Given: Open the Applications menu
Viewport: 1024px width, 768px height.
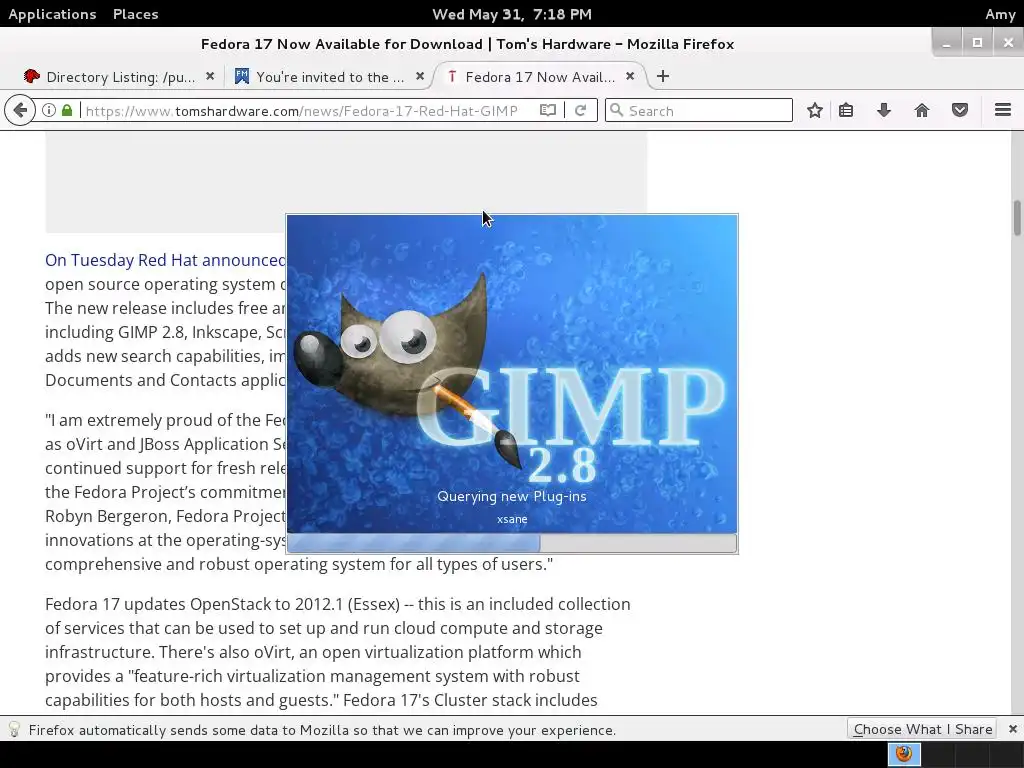Looking at the screenshot, I should click(52, 14).
